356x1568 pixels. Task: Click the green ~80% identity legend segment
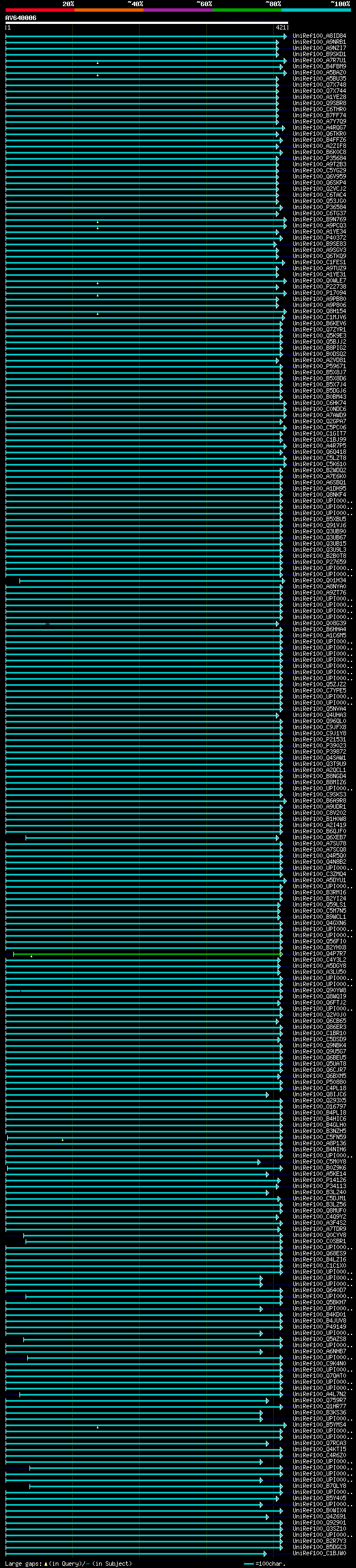tap(247, 10)
